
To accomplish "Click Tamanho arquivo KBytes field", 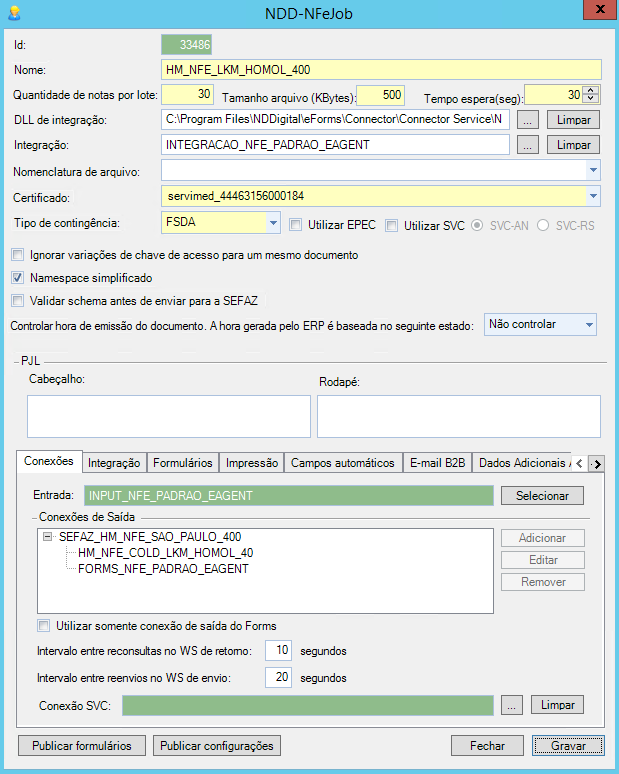I will click(x=380, y=95).
